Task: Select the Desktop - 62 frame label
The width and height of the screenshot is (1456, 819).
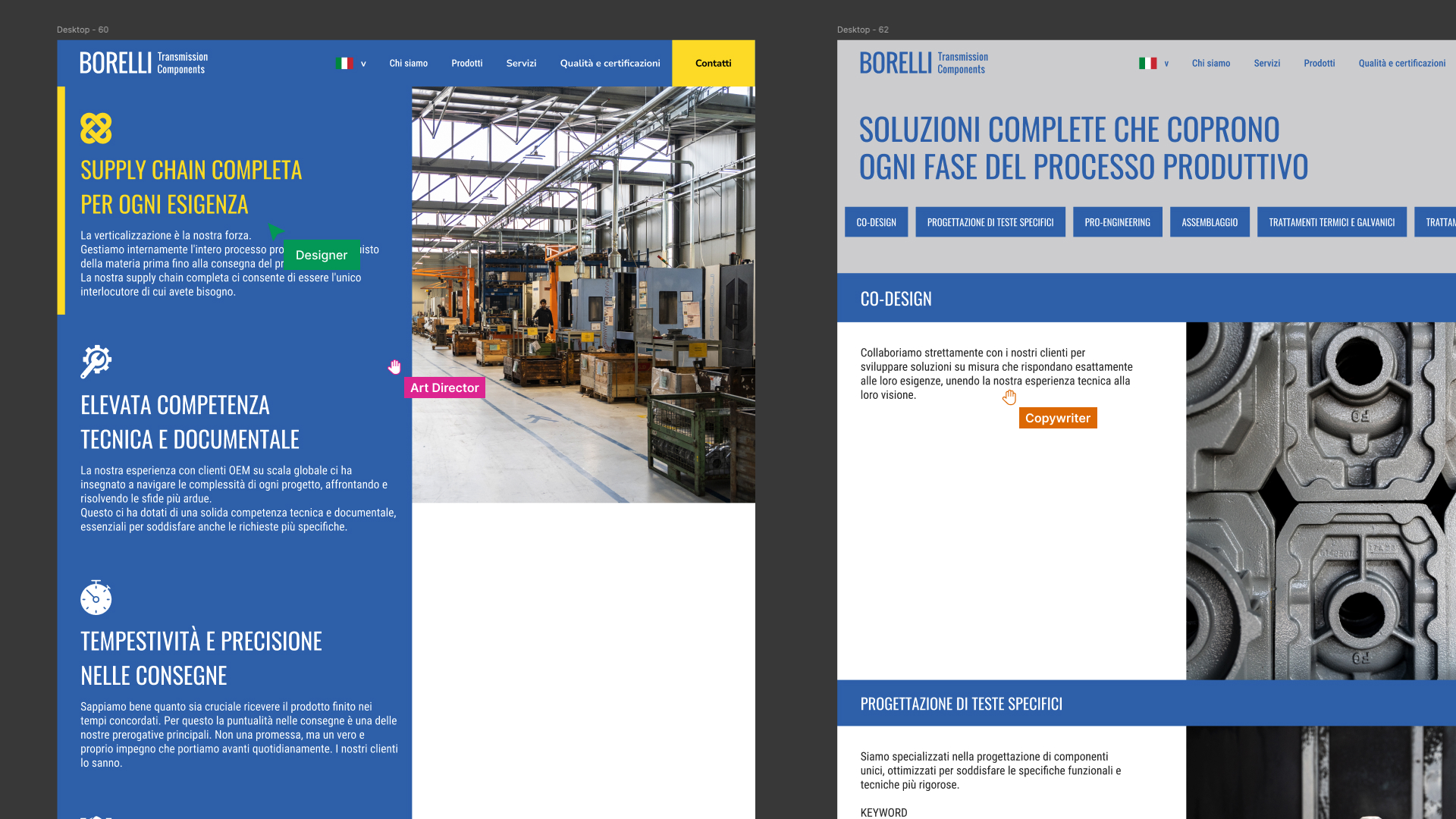Action: [x=863, y=30]
